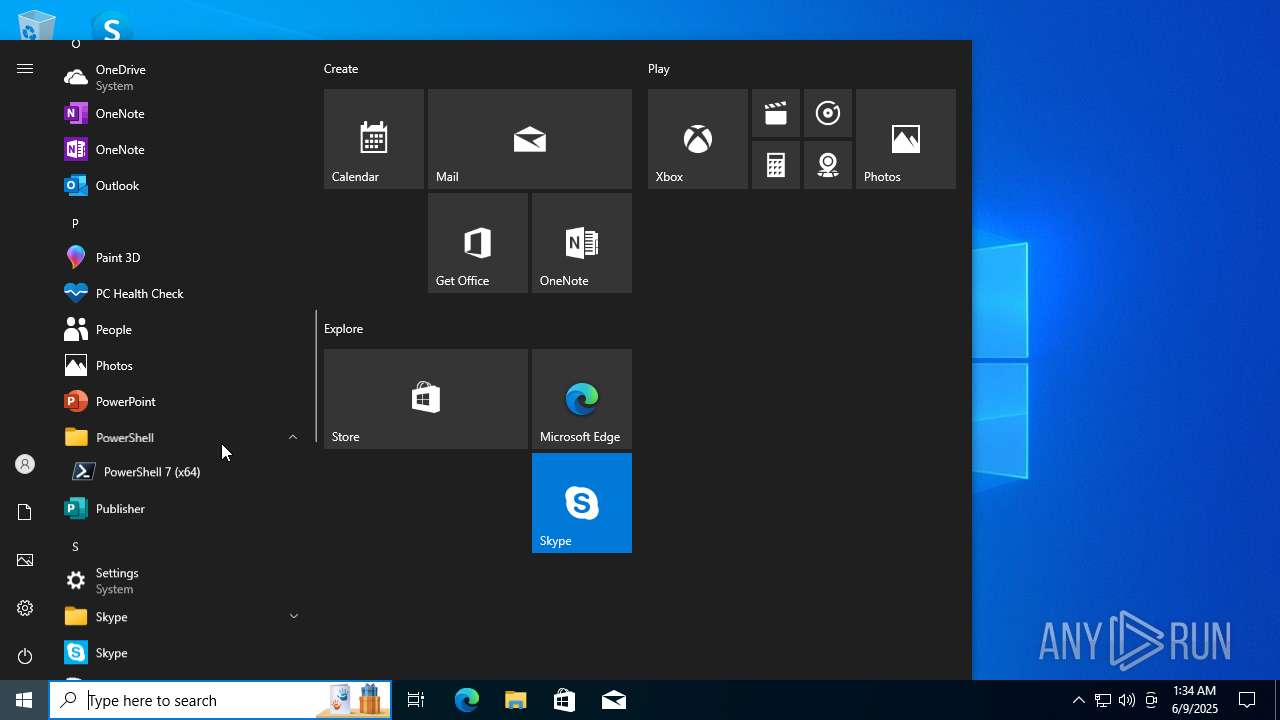The height and width of the screenshot is (720, 1280).
Task: Select the Play group header
Action: click(x=658, y=68)
